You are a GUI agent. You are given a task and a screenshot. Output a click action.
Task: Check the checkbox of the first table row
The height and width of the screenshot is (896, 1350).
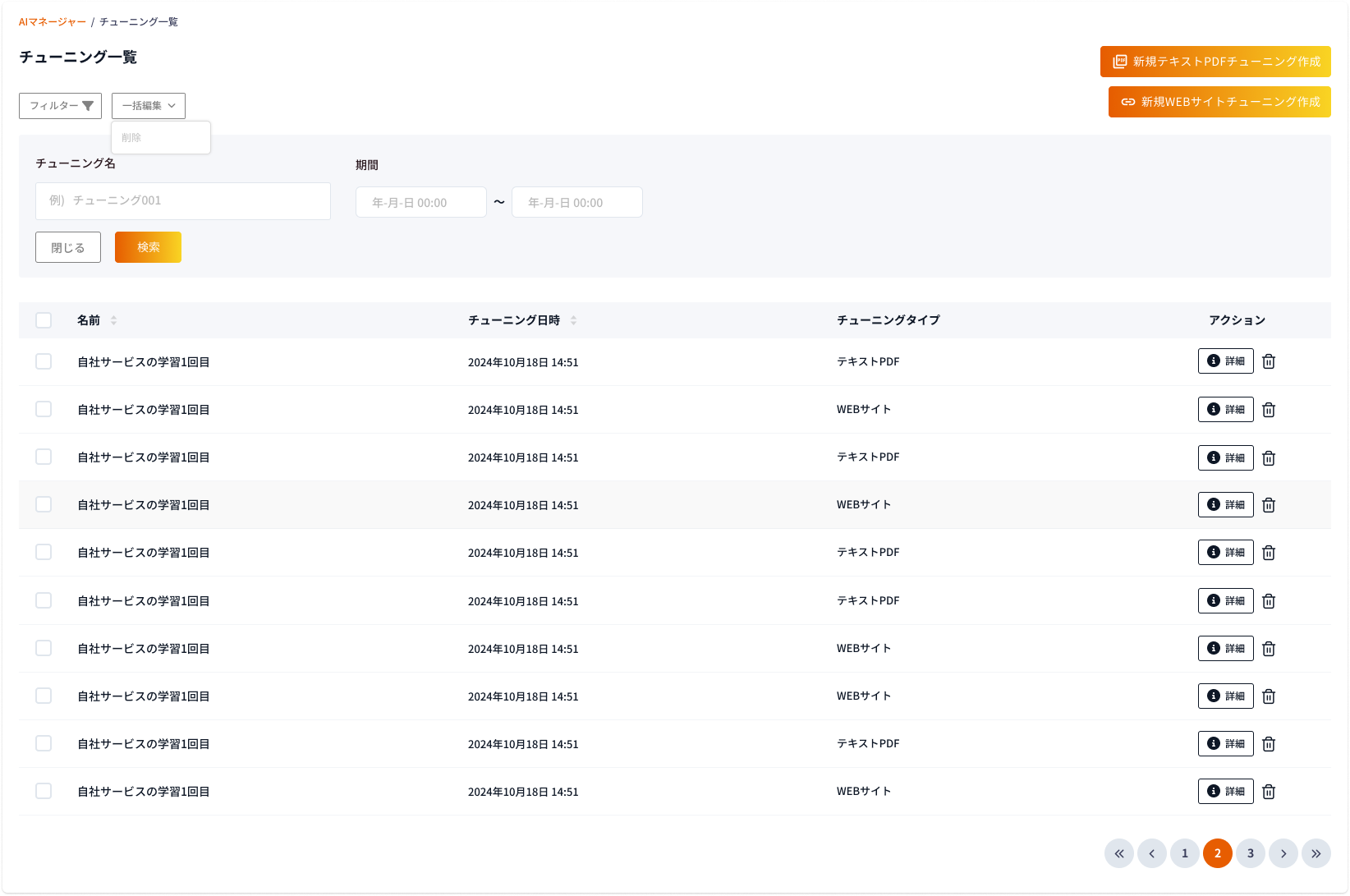coord(44,361)
